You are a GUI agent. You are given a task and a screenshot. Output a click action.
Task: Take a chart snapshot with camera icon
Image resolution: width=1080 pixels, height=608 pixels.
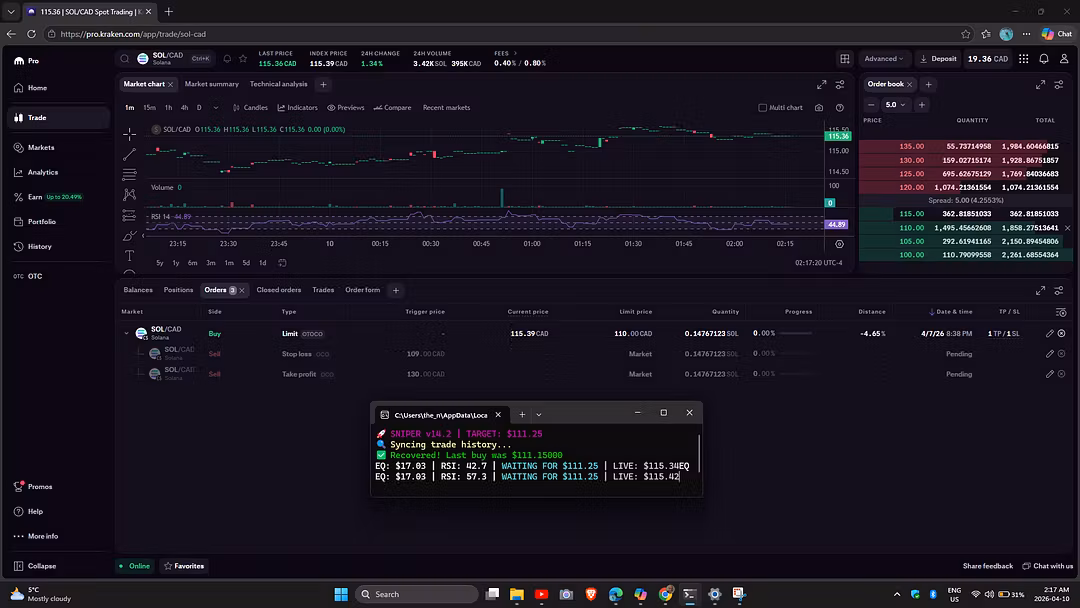tap(819, 107)
